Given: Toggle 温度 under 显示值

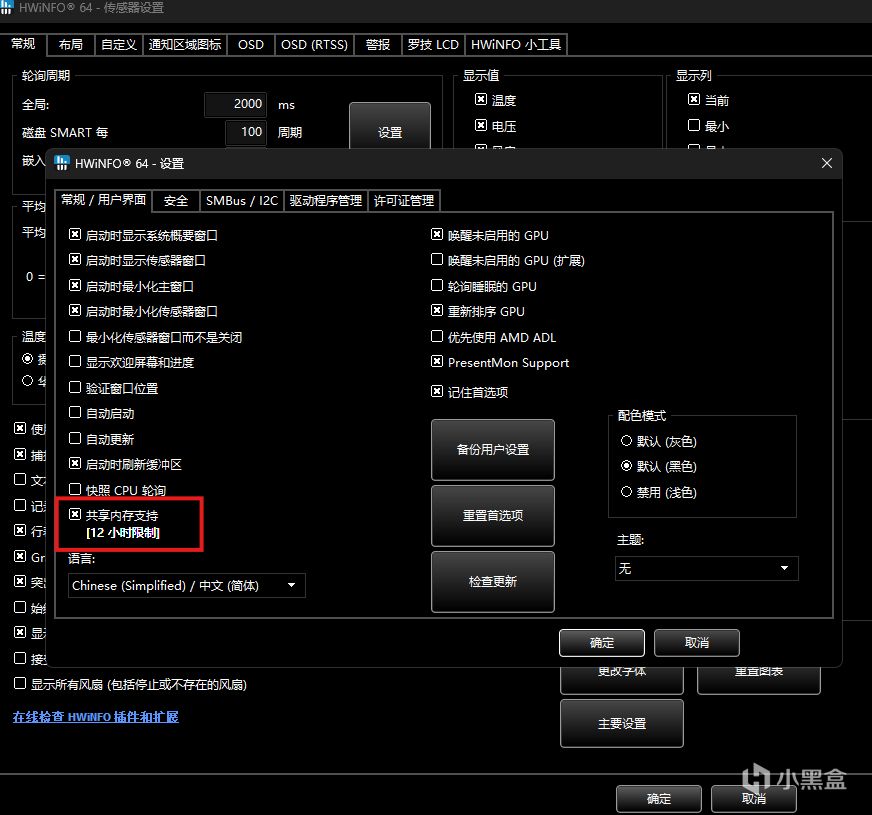Looking at the screenshot, I should pyautogui.click(x=481, y=99).
